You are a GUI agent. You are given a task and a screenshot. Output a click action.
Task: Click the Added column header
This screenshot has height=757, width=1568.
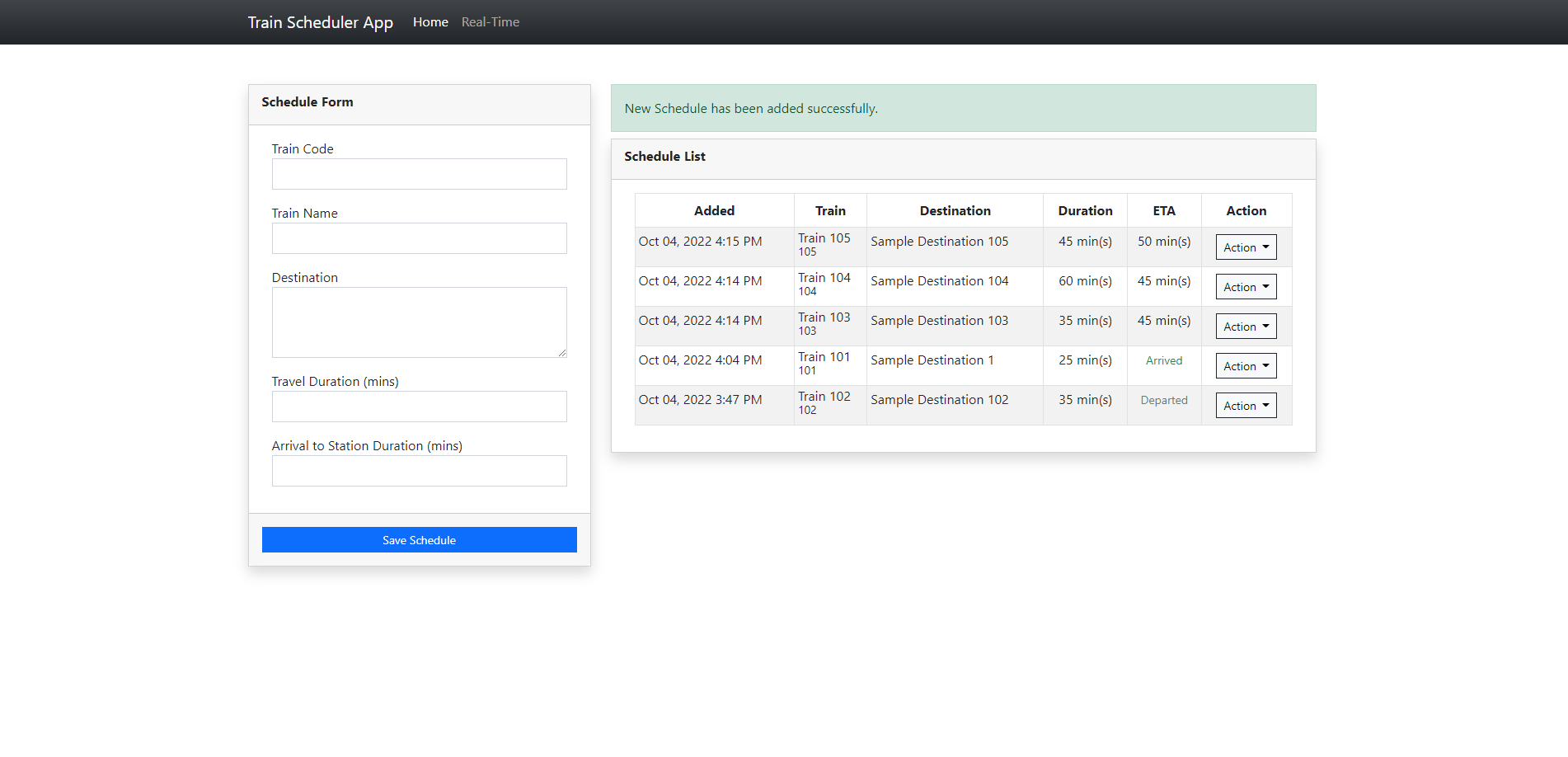(x=714, y=210)
